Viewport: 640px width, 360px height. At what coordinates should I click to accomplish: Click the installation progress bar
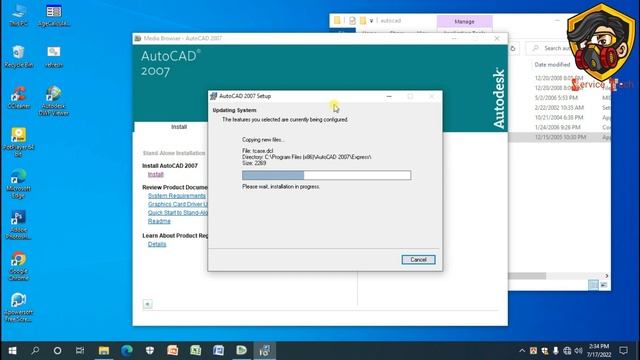tap(327, 176)
